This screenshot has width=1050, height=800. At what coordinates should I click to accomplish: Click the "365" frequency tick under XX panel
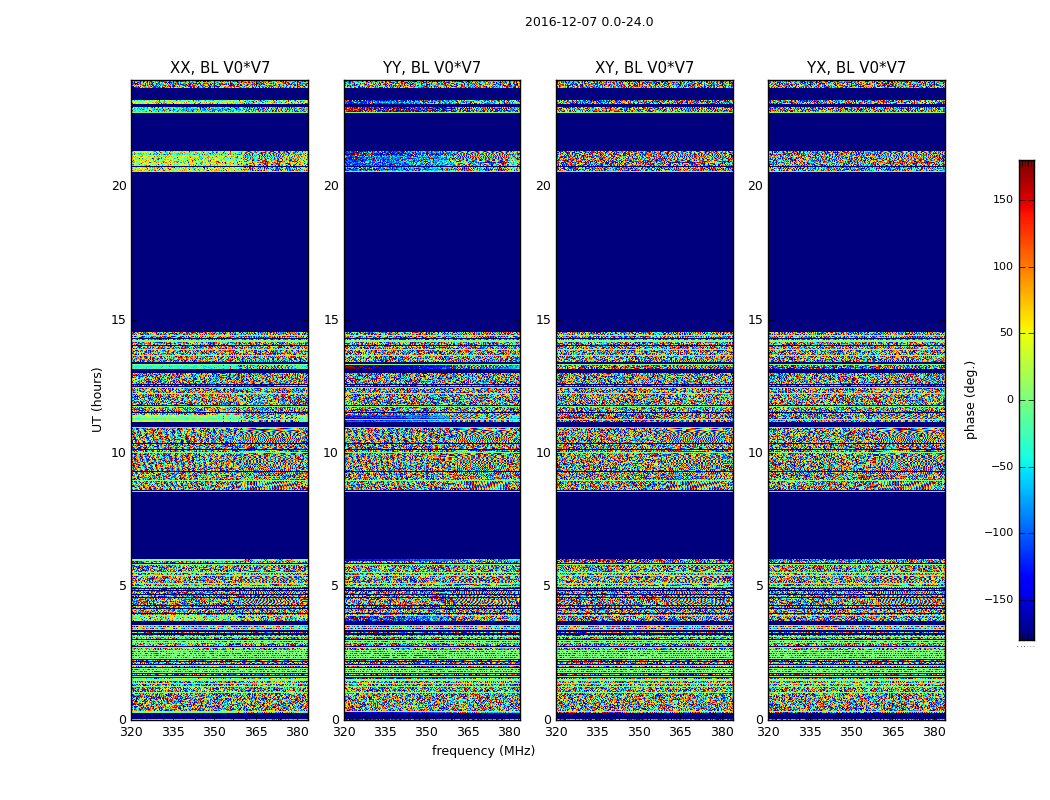coord(256,732)
